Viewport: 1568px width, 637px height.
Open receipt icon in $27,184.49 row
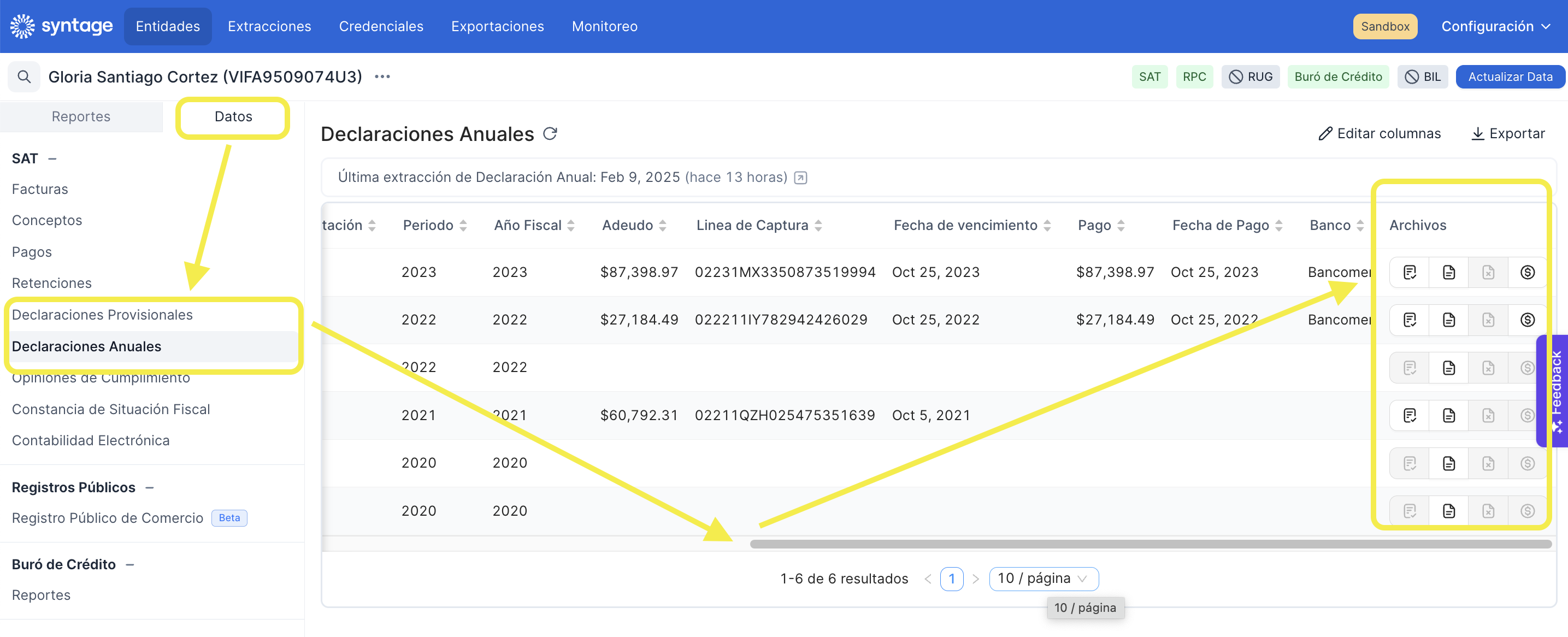[1410, 320]
